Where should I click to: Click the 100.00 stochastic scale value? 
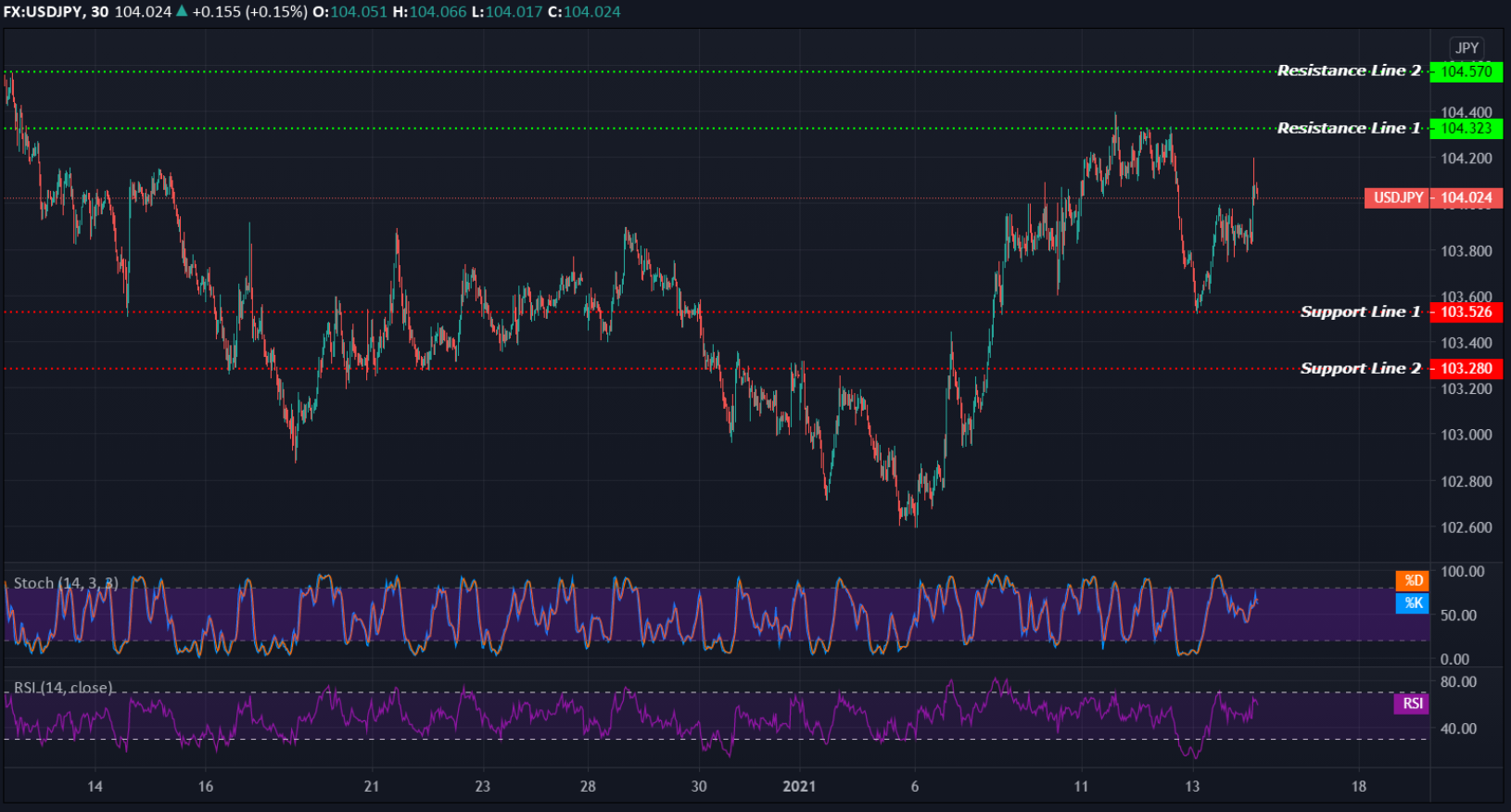coord(1462,572)
